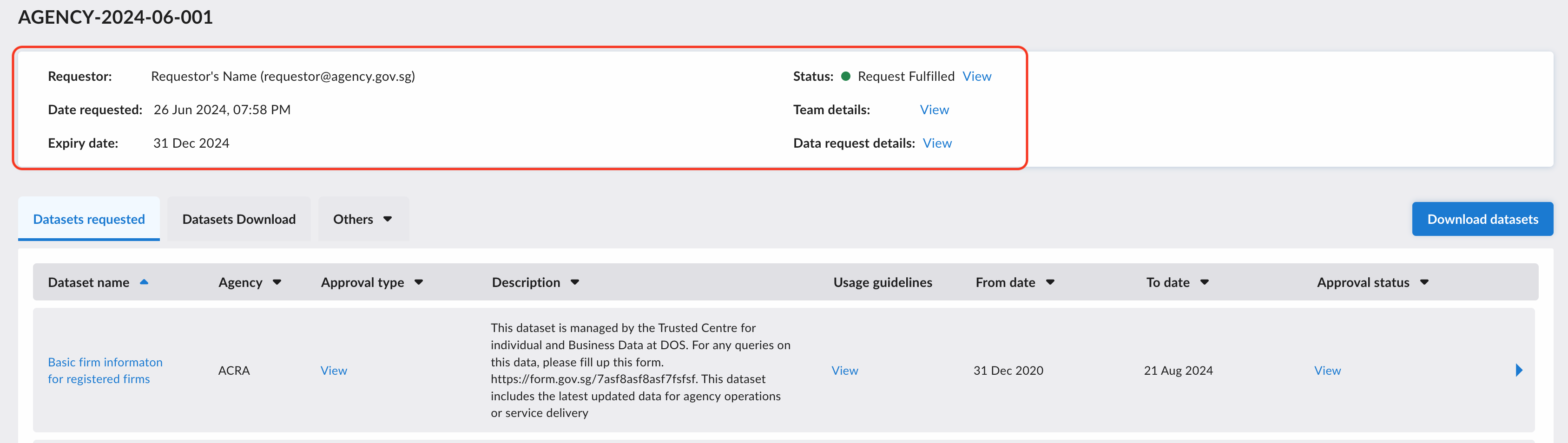Select the 26 Jun 2024, 07:58 PM date
The image size is (1568, 443).
coord(222,110)
